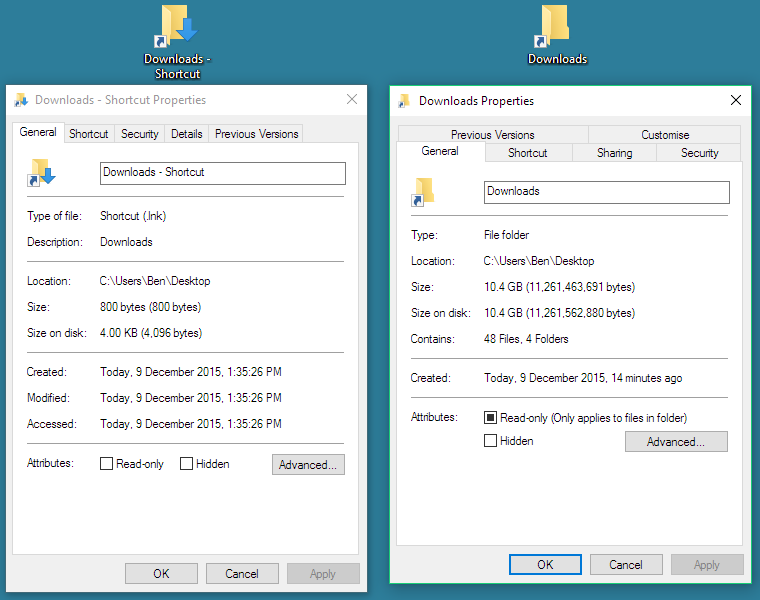Viewport: 760px width, 600px height.
Task: Click the shortcut folder icon beside Downloads - Shortcut name field
Action: 41,173
